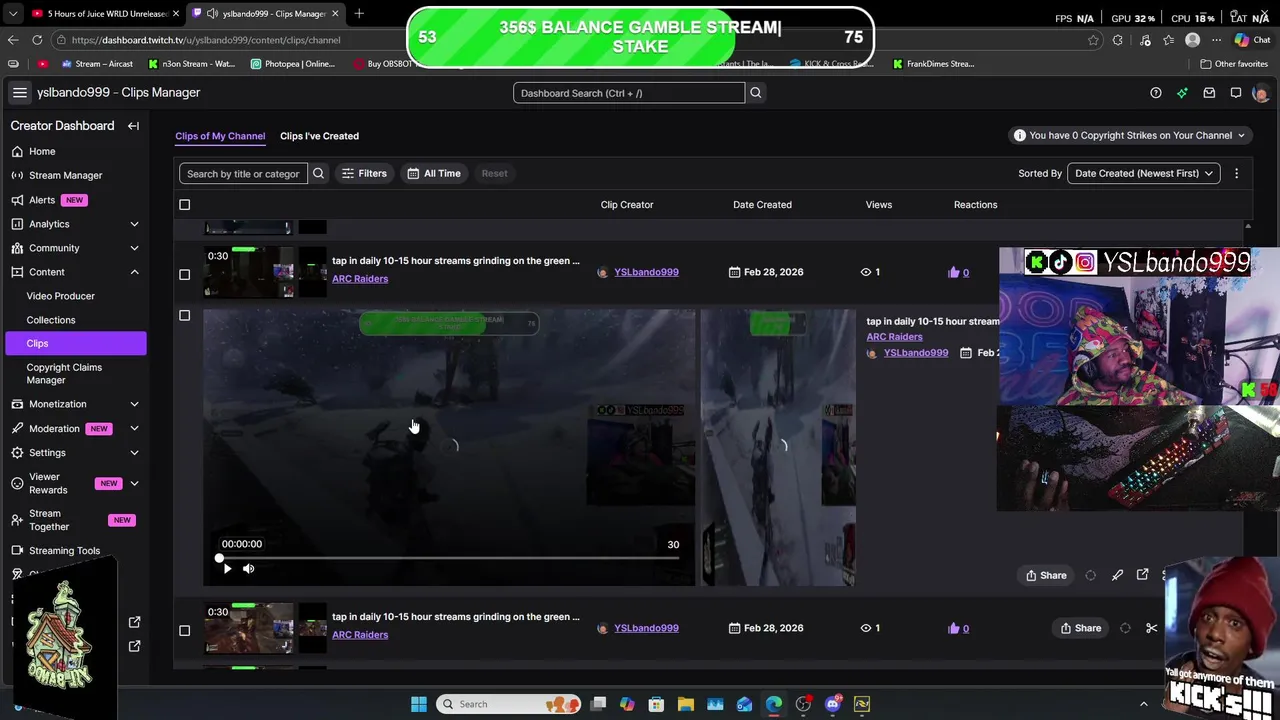Expand the Copyright Strikes notice

click(1130, 135)
